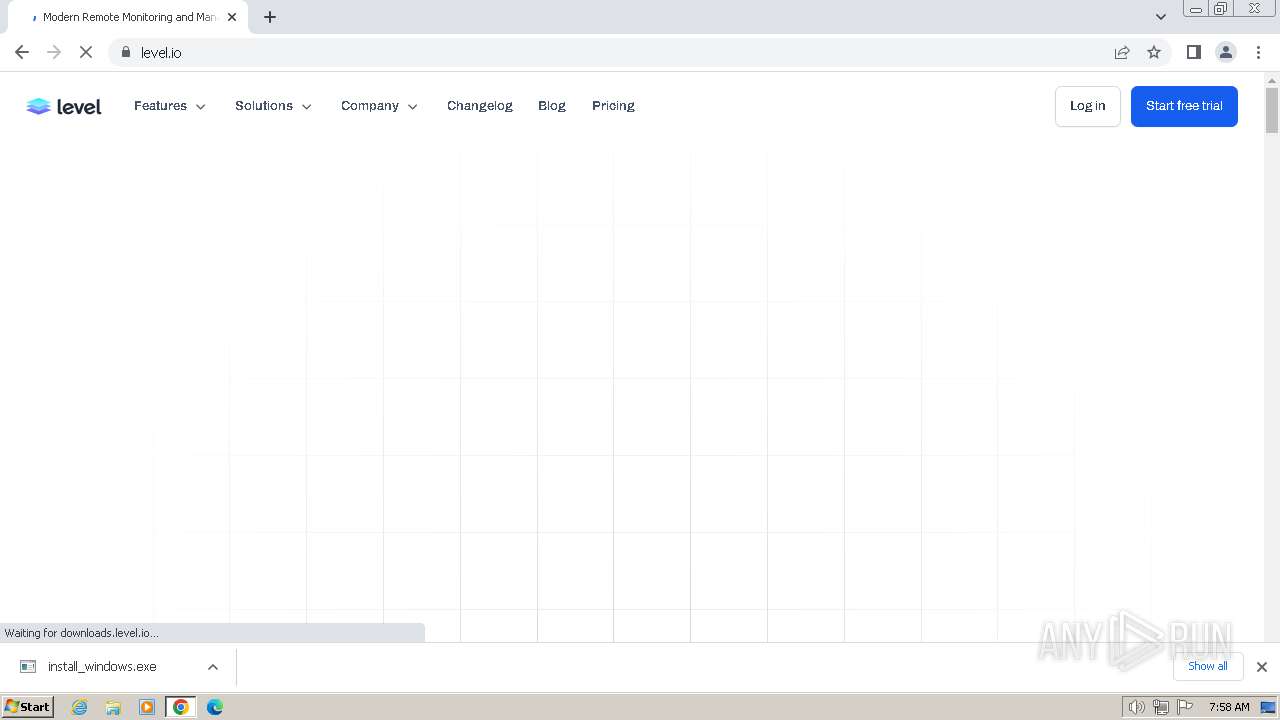Bookmark this page with the star icon
This screenshot has height=720, width=1280.
(x=1154, y=52)
